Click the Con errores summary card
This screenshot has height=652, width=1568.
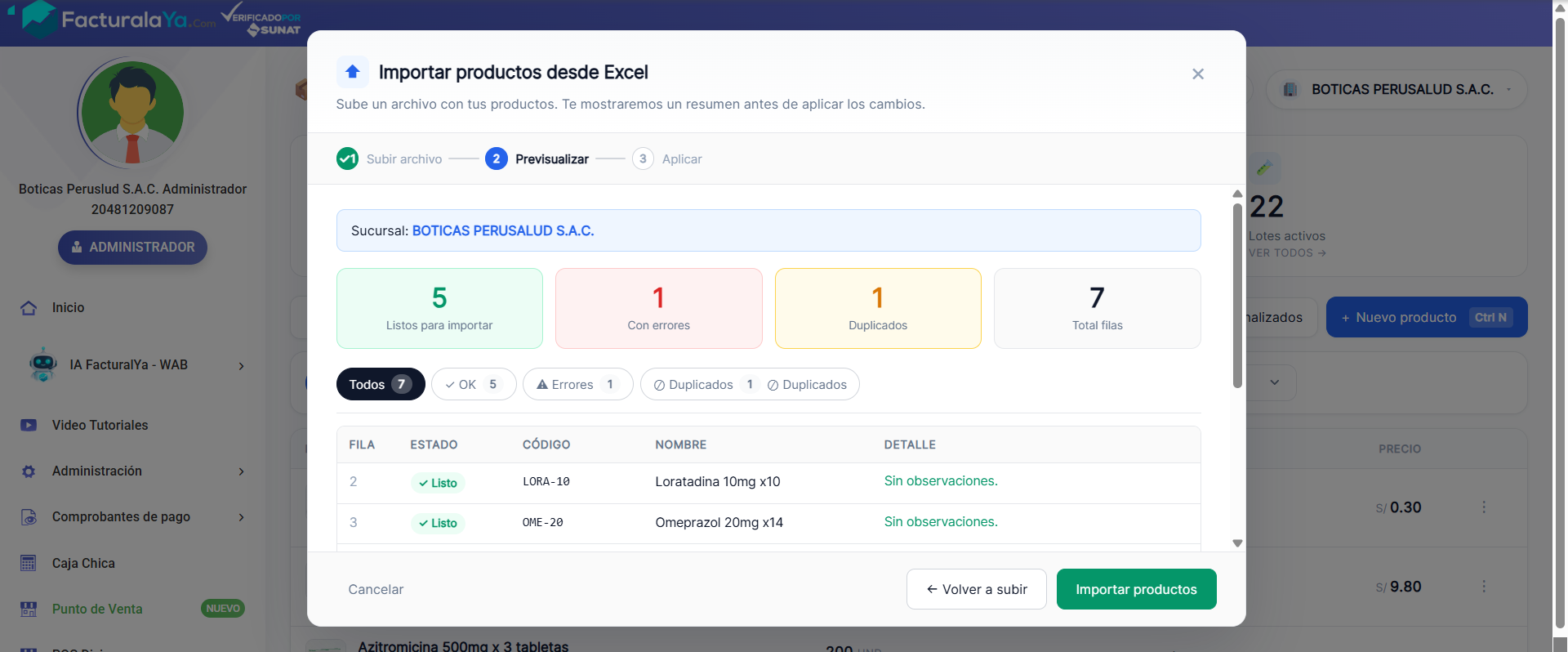[659, 308]
